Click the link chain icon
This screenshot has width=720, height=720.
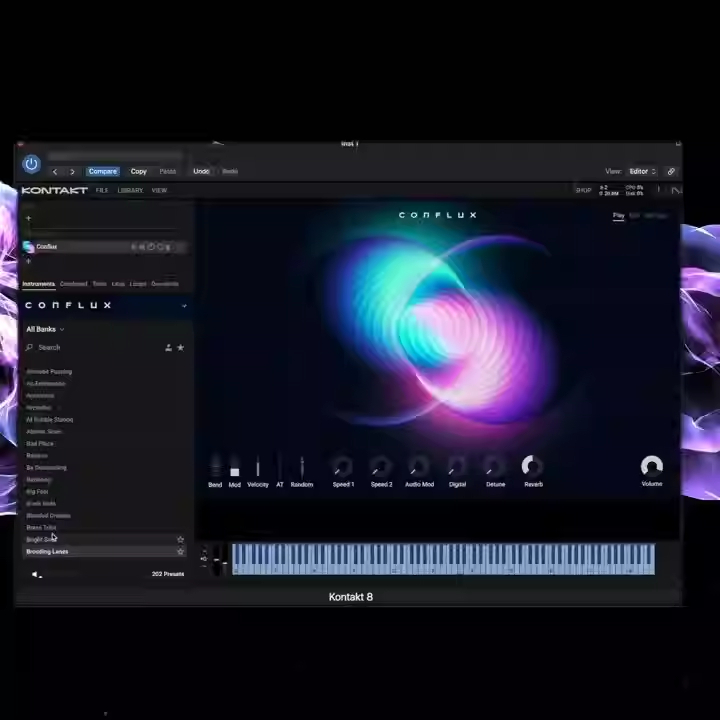click(671, 171)
